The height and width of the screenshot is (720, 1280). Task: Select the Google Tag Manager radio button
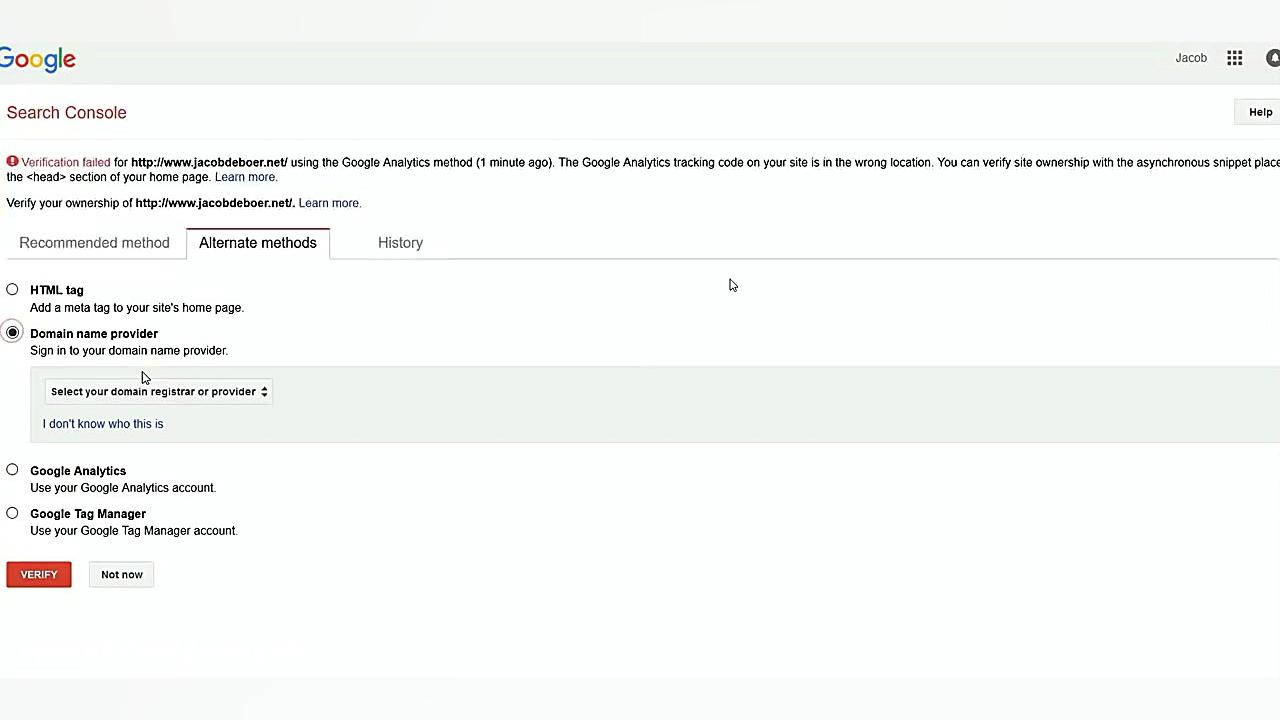tap(12, 513)
